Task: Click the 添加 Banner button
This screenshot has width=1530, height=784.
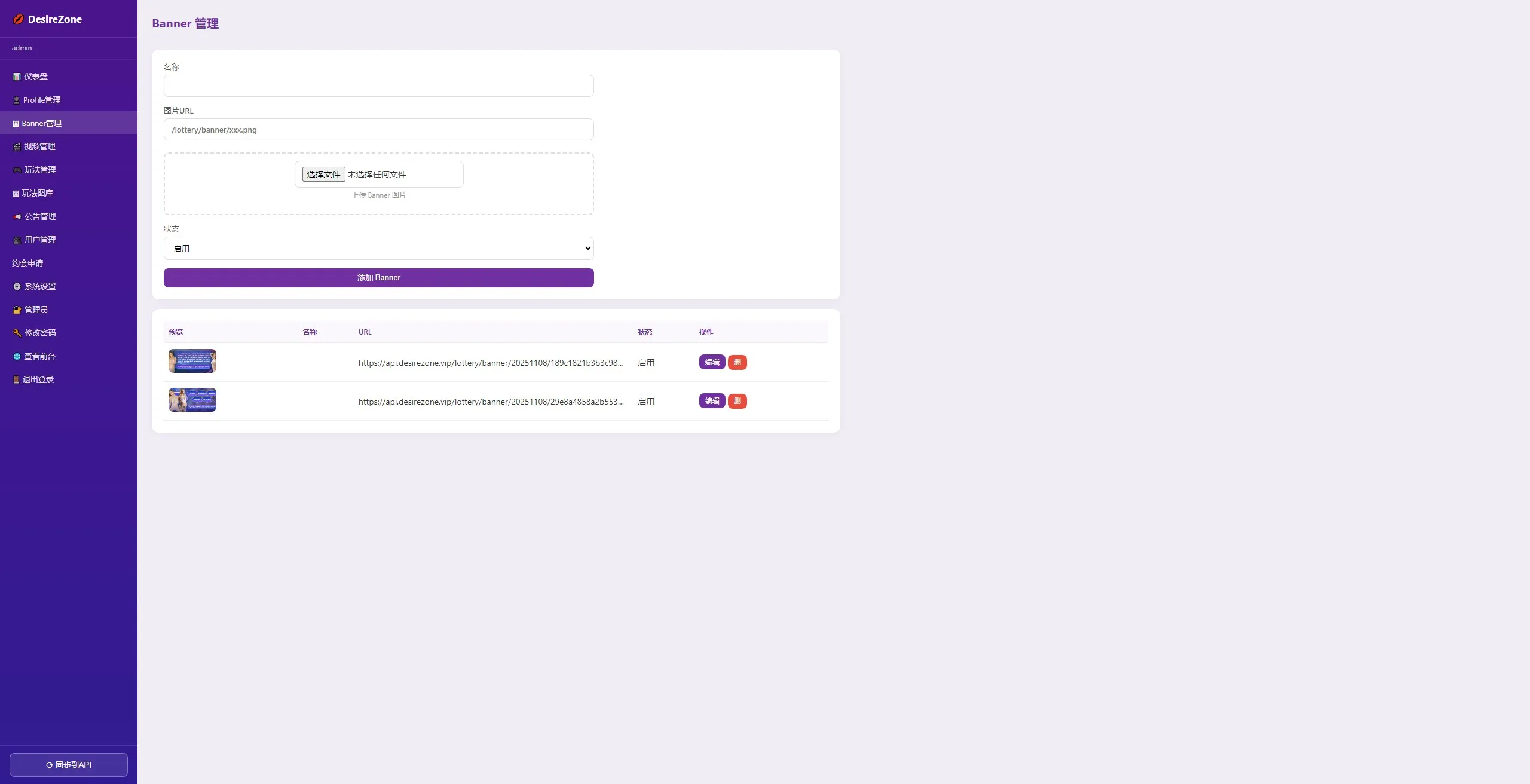Action: tap(378, 277)
